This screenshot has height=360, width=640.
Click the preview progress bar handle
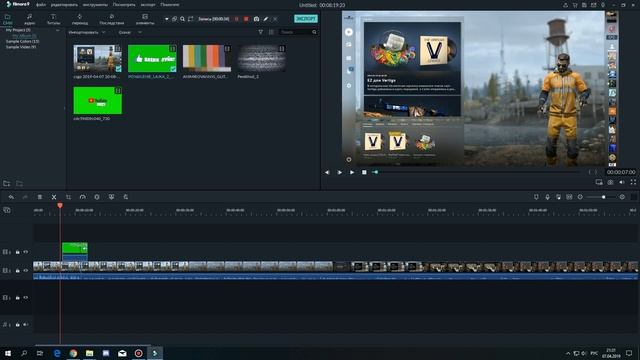375,172
